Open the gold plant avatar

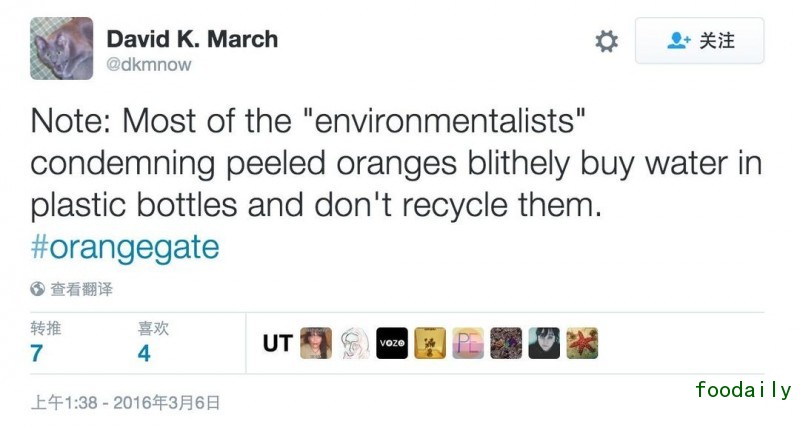[430, 343]
